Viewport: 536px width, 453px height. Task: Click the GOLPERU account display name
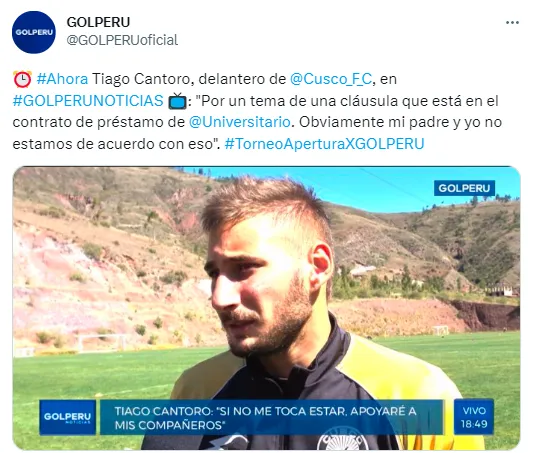pyautogui.click(x=98, y=22)
